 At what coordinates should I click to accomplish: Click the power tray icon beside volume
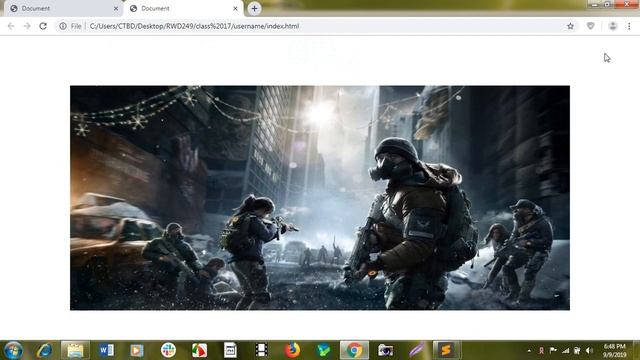click(577, 351)
